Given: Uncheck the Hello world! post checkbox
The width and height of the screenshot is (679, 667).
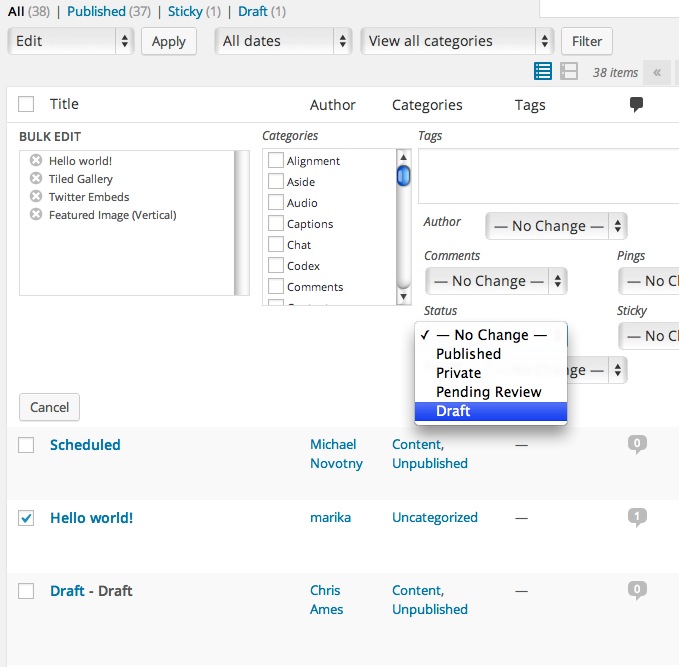Looking at the screenshot, I should click(26, 518).
